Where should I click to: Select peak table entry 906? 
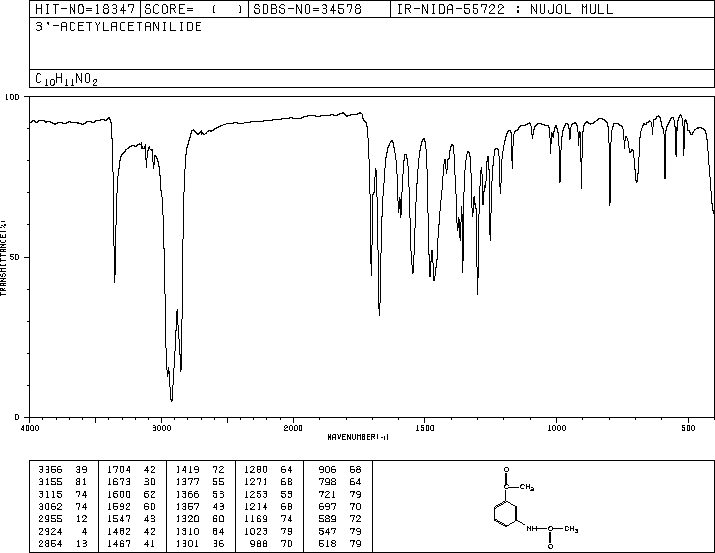340,470
